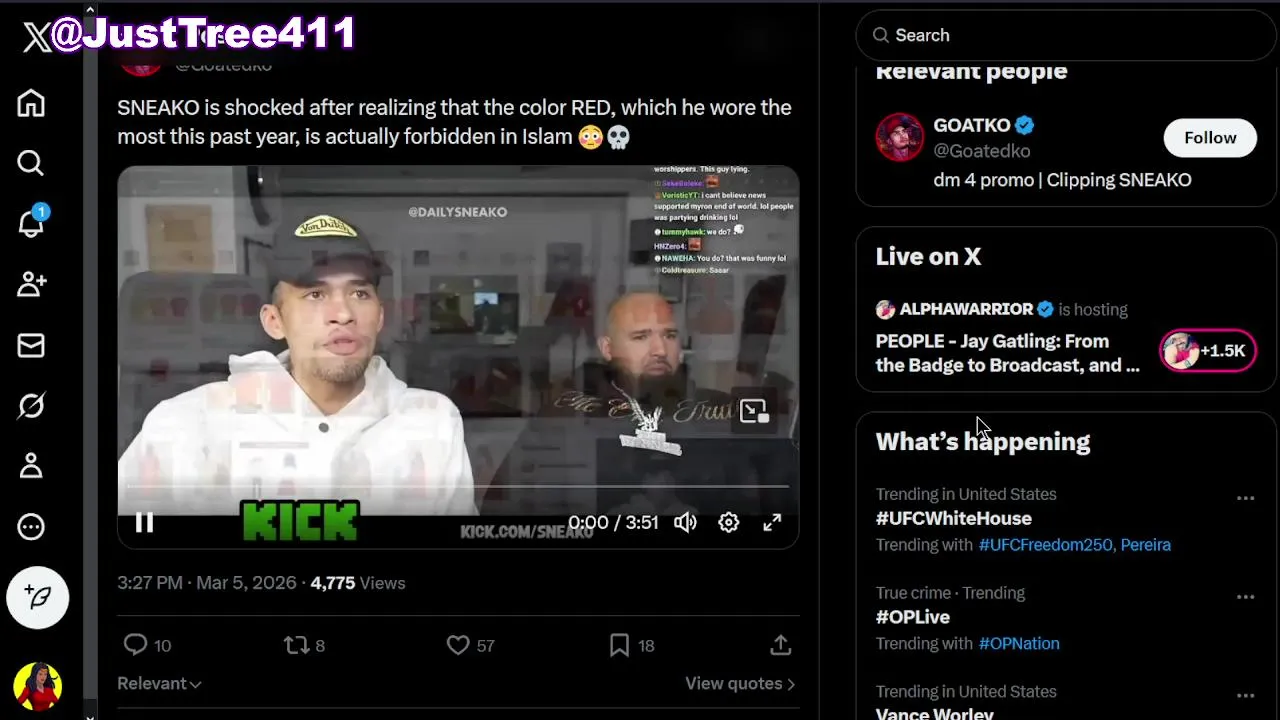Screen dimensions: 1280x720
Task: Open the Grok icon in sidebar
Action: [31, 405]
